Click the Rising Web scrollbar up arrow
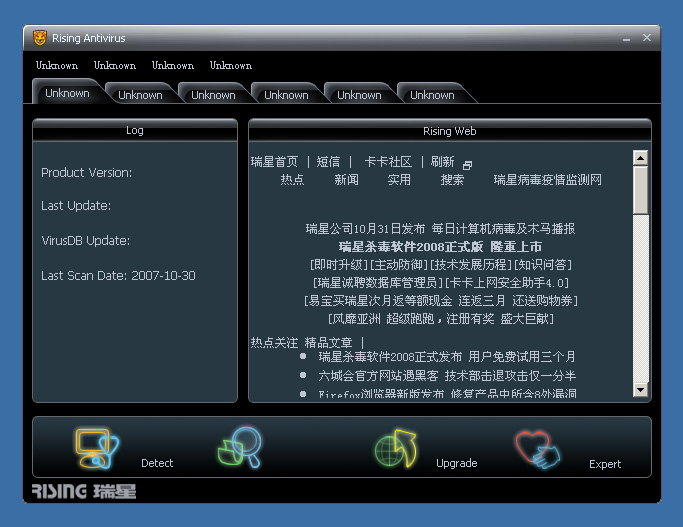 [x=640, y=158]
